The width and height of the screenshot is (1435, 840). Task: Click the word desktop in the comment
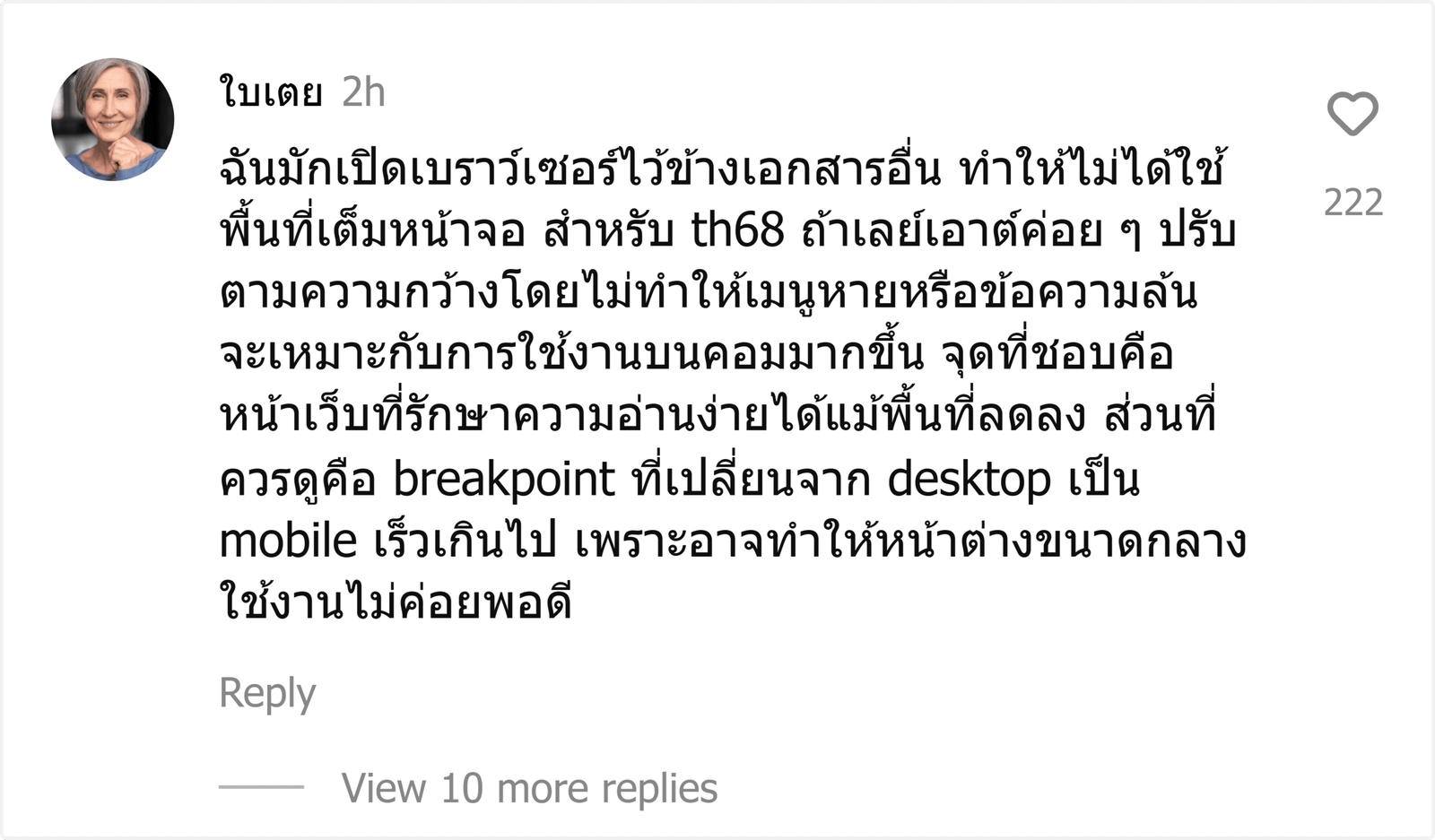pyautogui.click(x=970, y=480)
